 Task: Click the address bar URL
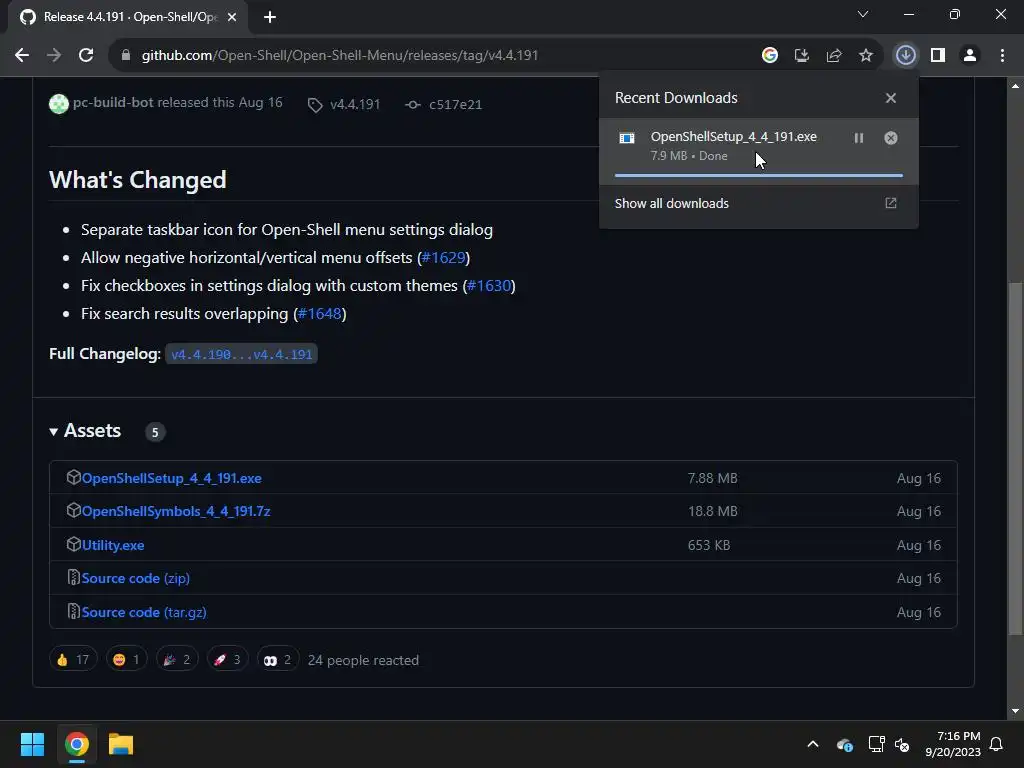pyautogui.click(x=340, y=56)
